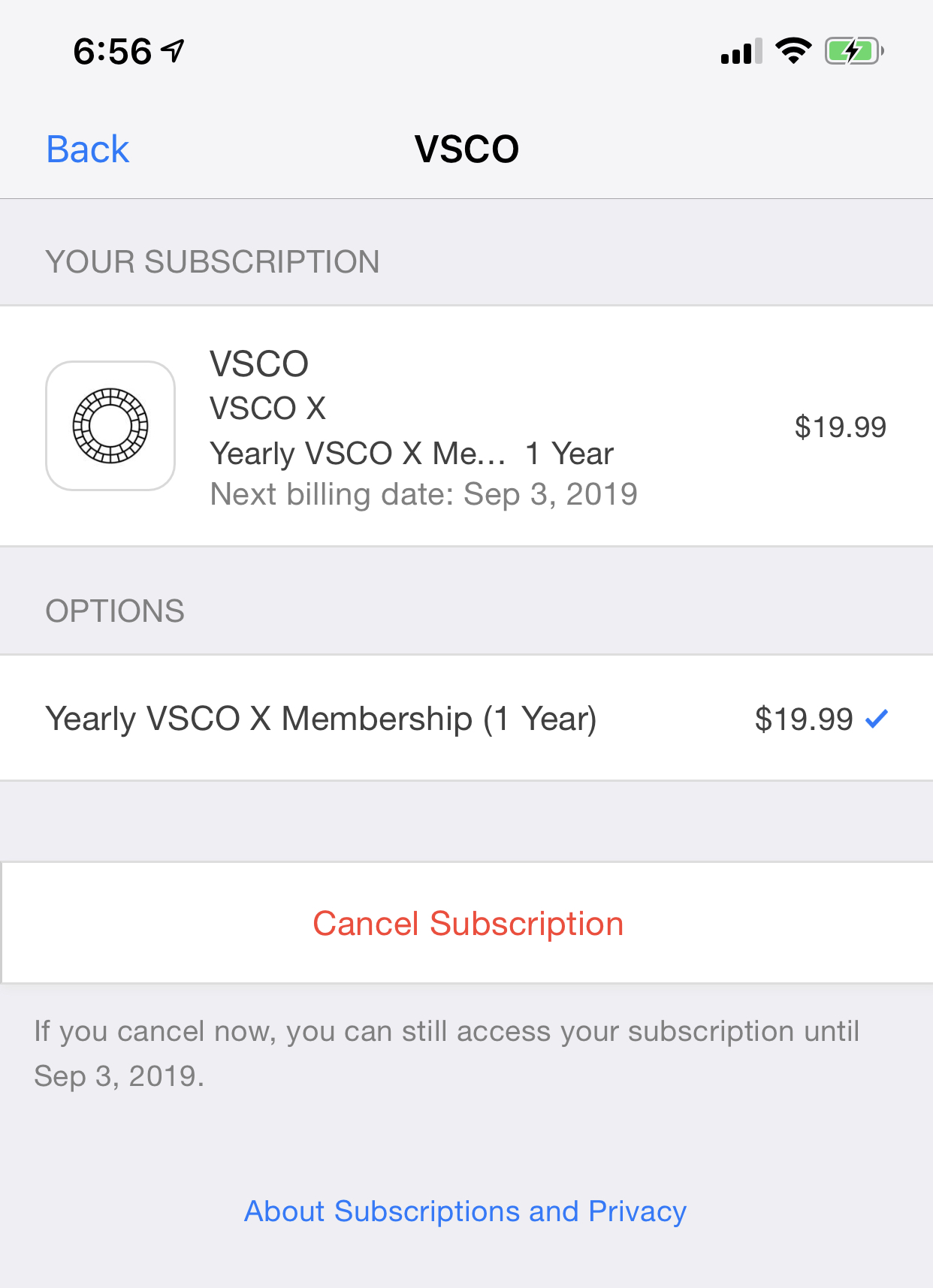Go back using the Back button

pos(87,149)
